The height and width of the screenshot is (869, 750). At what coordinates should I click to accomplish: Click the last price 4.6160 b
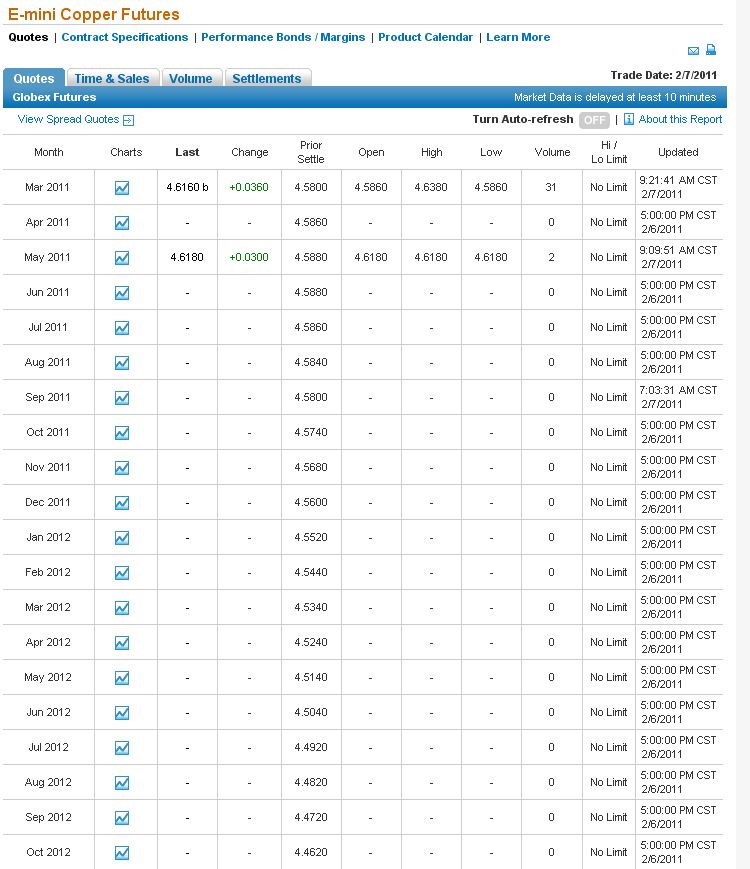pyautogui.click(x=187, y=187)
